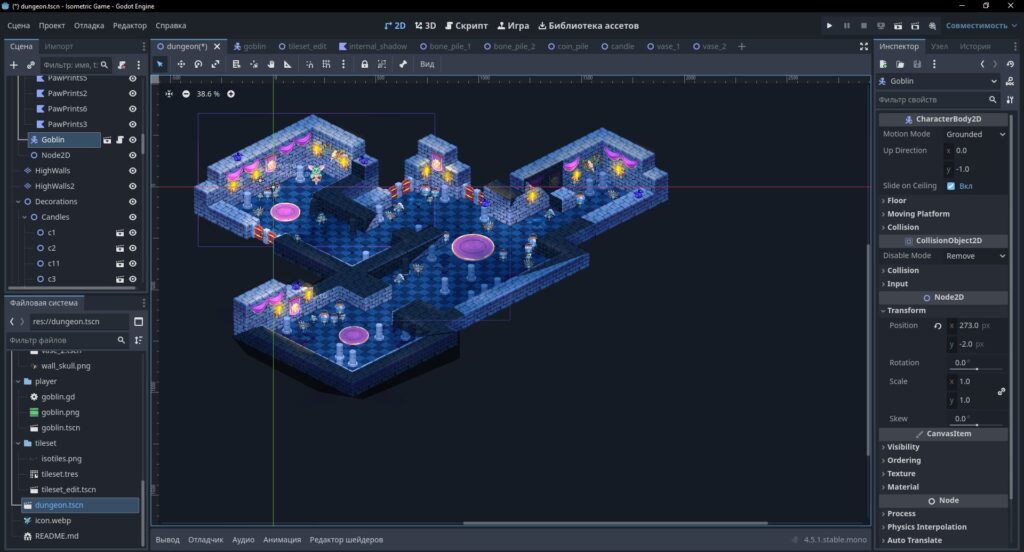Image resolution: width=1024 pixels, height=552 pixels.
Task: Stop the running project
Action: (x=863, y=25)
